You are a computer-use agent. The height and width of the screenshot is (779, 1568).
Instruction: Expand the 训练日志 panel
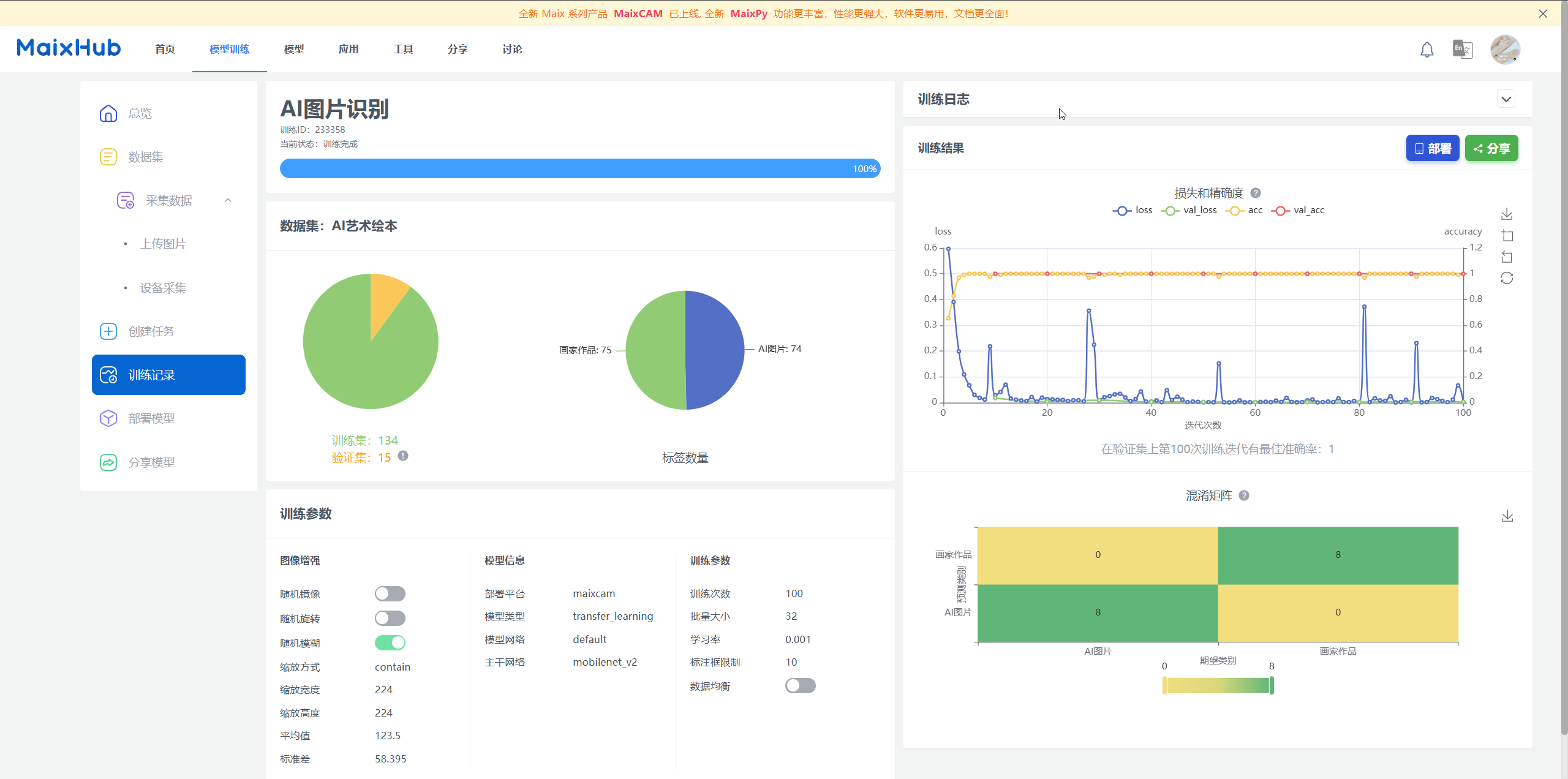[1506, 99]
